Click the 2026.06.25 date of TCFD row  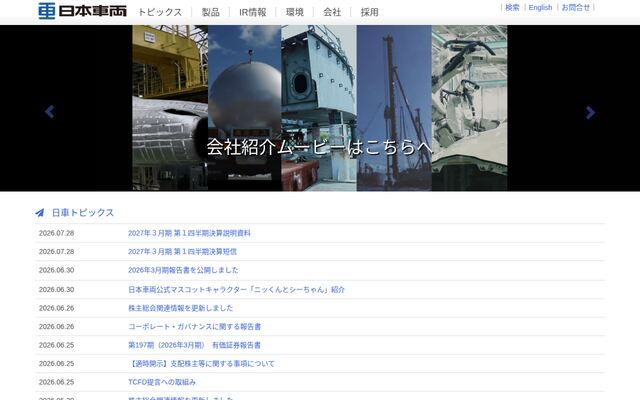(56, 382)
